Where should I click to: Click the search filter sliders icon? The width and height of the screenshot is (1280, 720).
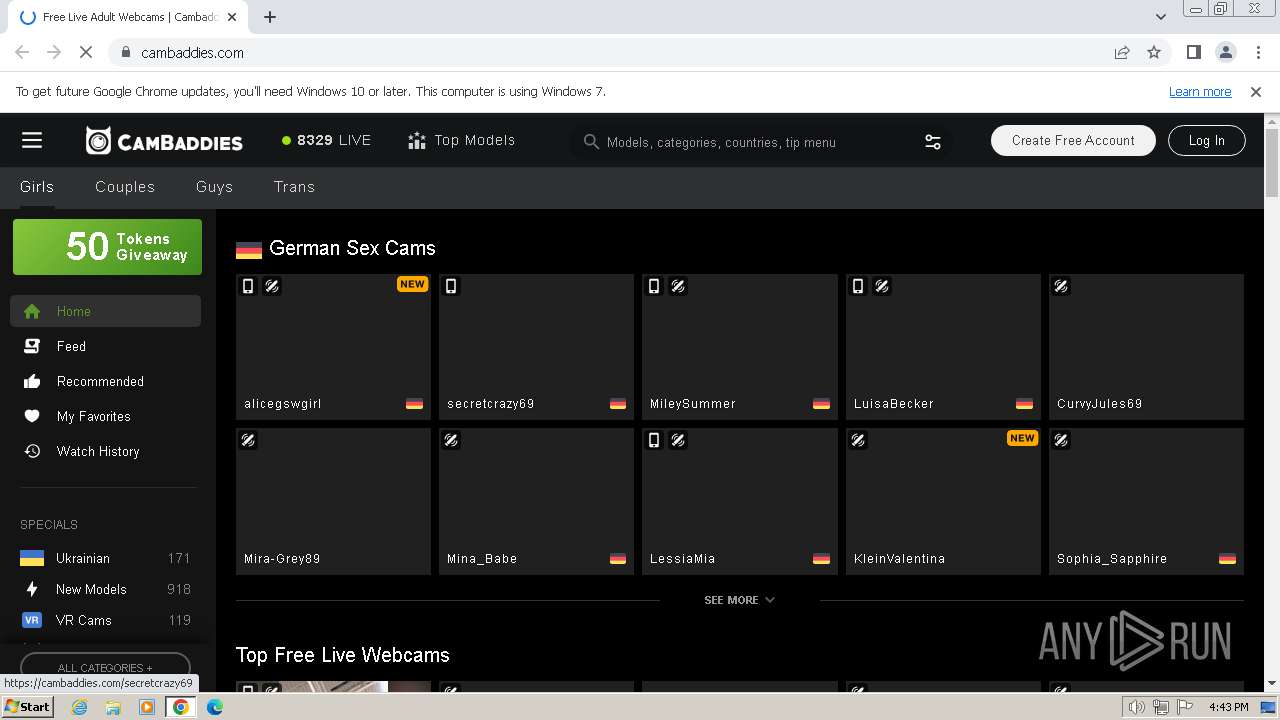(x=933, y=142)
